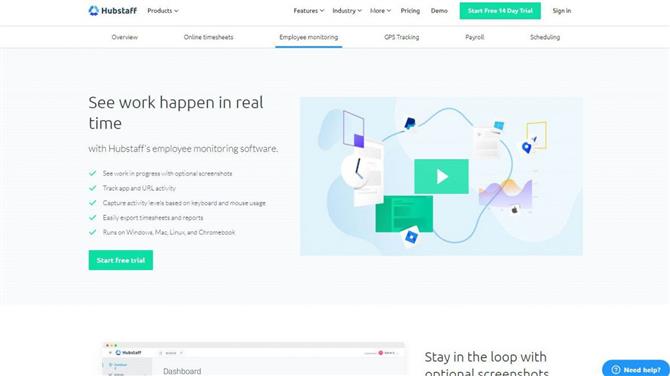Click the purple area chart in illustration
The width and height of the screenshot is (670, 376).
pos(505,193)
